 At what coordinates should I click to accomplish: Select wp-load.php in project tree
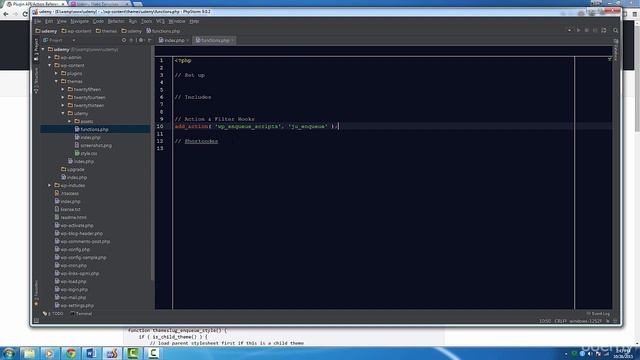[70, 281]
